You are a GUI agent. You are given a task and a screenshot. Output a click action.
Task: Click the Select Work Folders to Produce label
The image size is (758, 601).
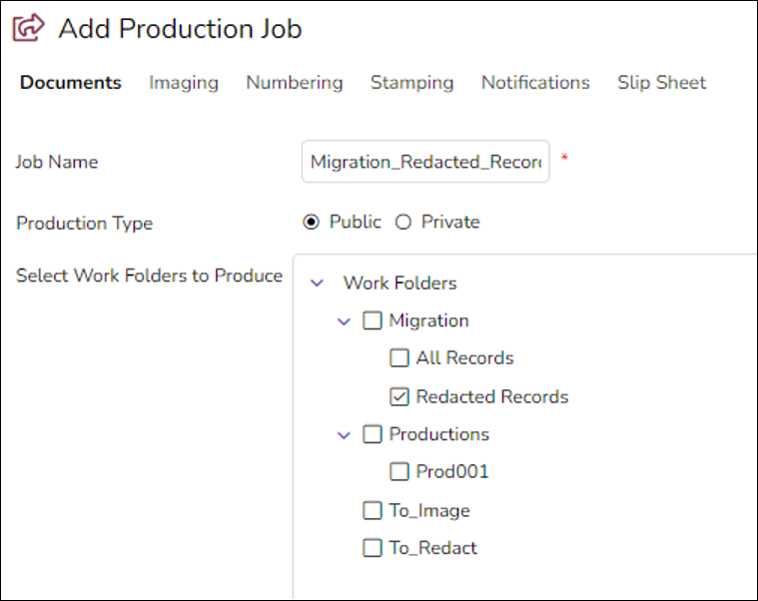(149, 276)
